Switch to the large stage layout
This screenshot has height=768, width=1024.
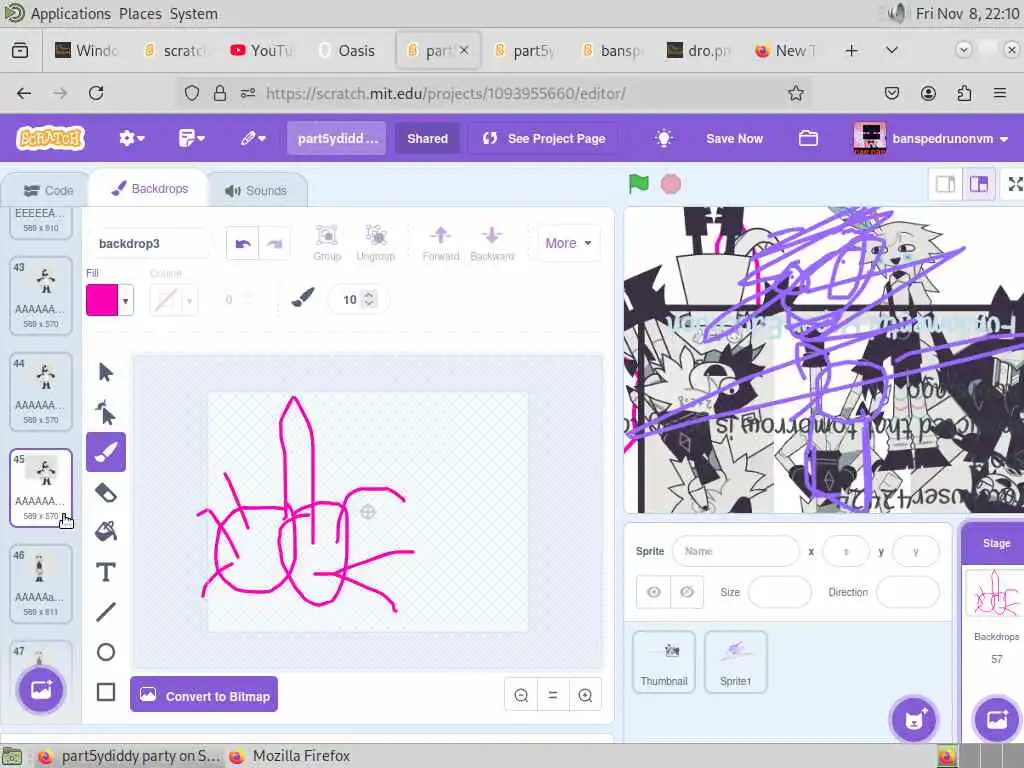pos(978,184)
